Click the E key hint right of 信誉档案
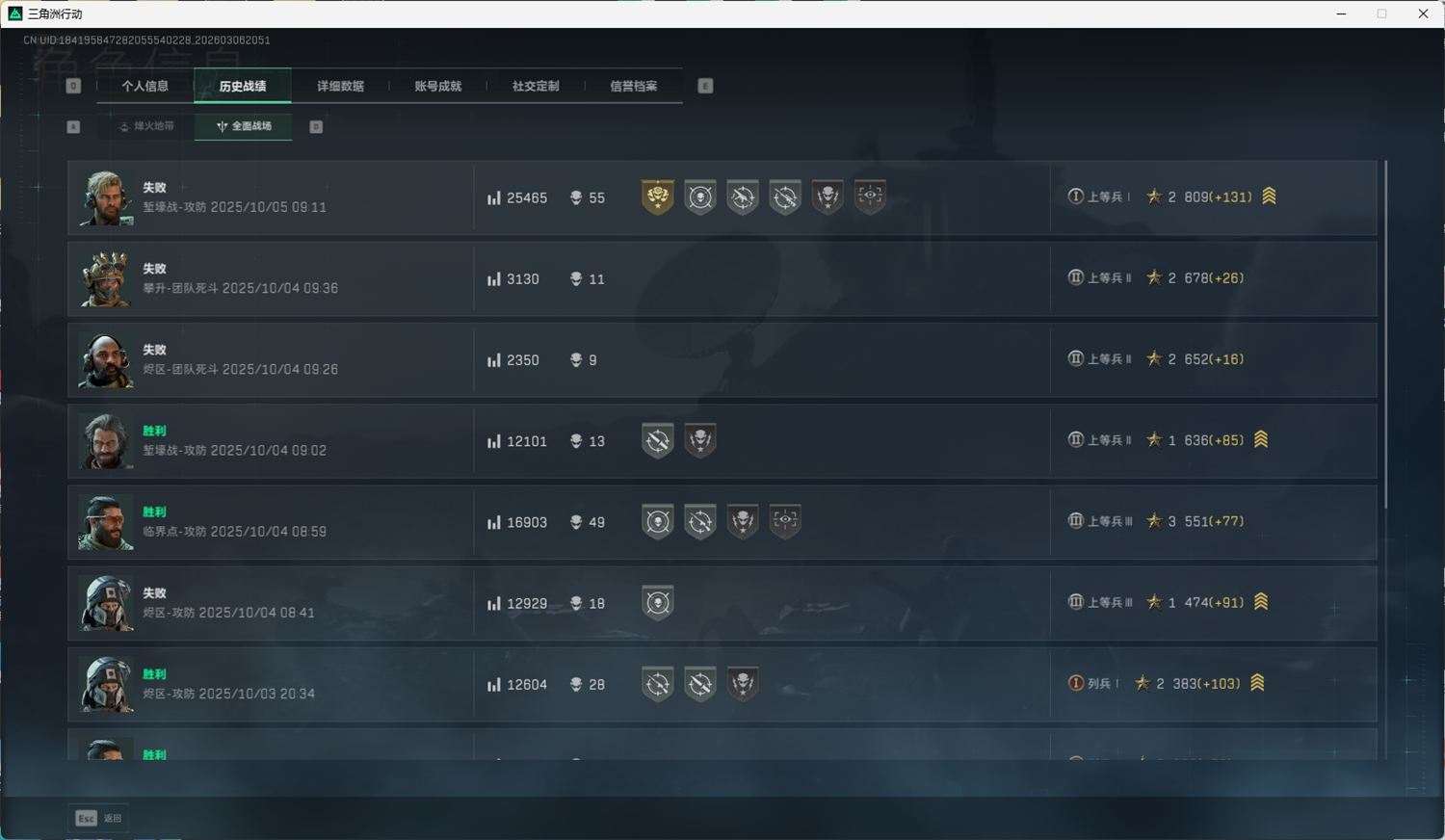 (x=705, y=86)
